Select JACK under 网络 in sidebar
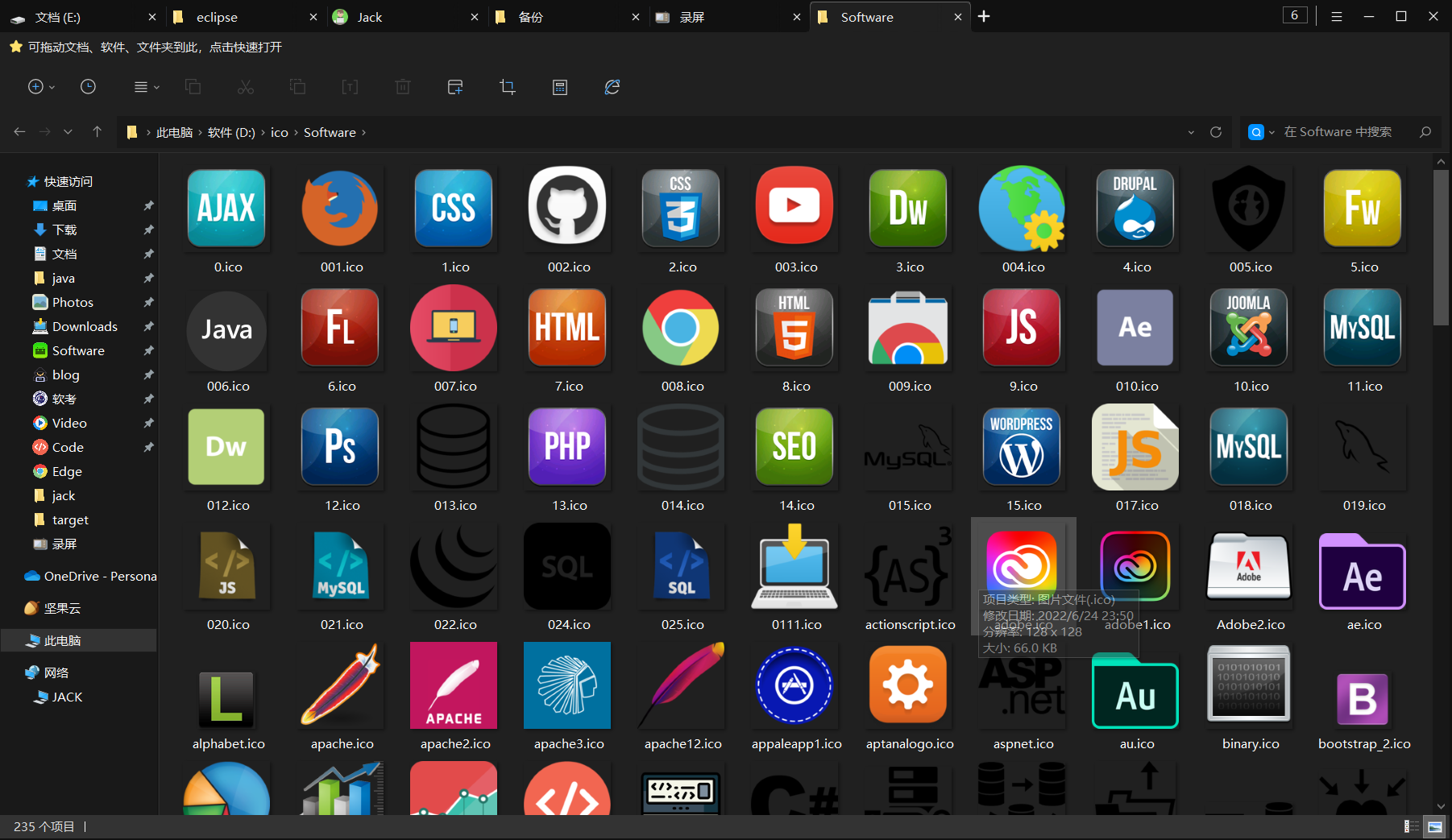Image resolution: width=1452 pixels, height=840 pixels. [67, 697]
